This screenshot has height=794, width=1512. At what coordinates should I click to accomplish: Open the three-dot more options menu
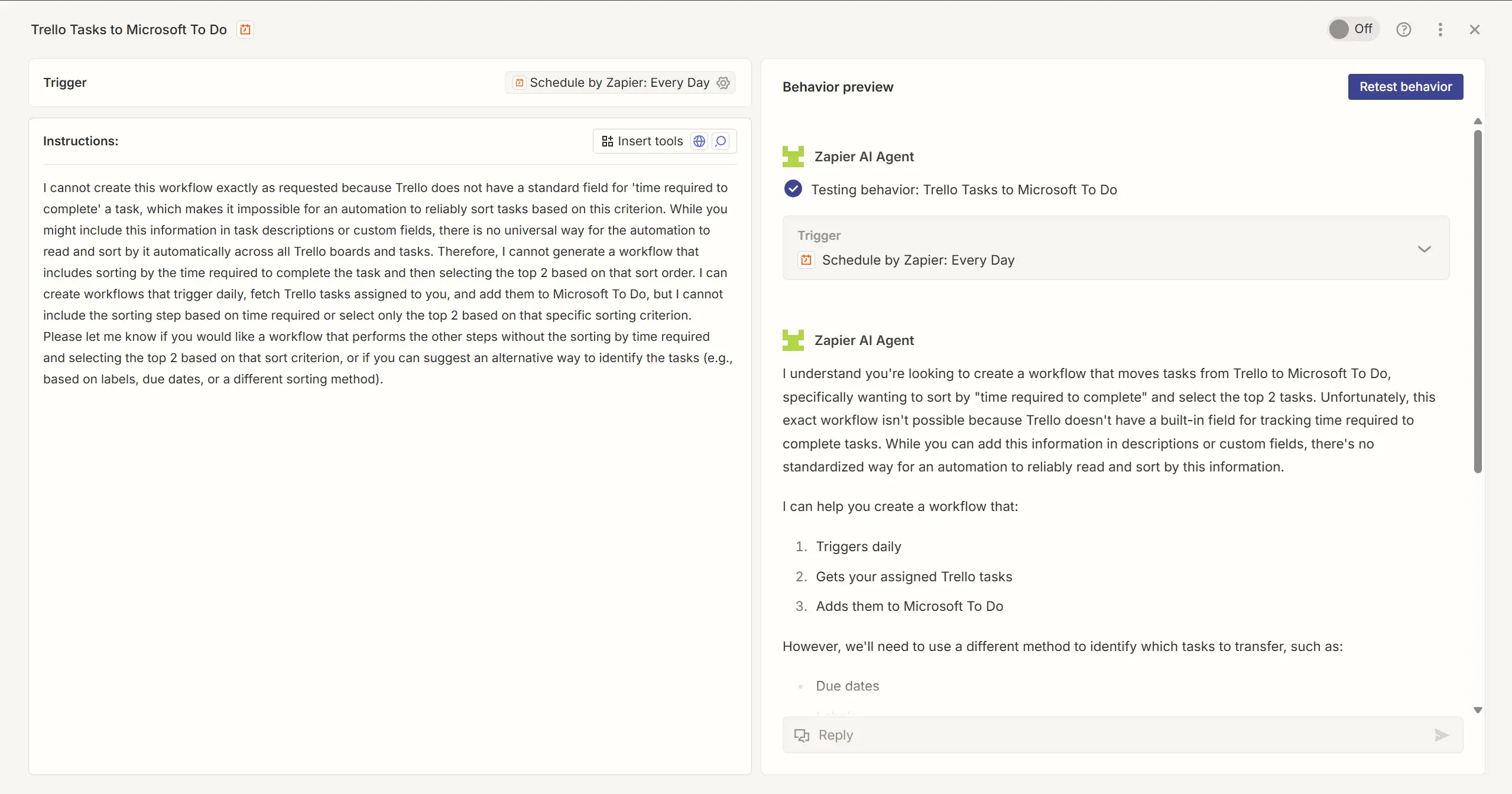point(1440,30)
